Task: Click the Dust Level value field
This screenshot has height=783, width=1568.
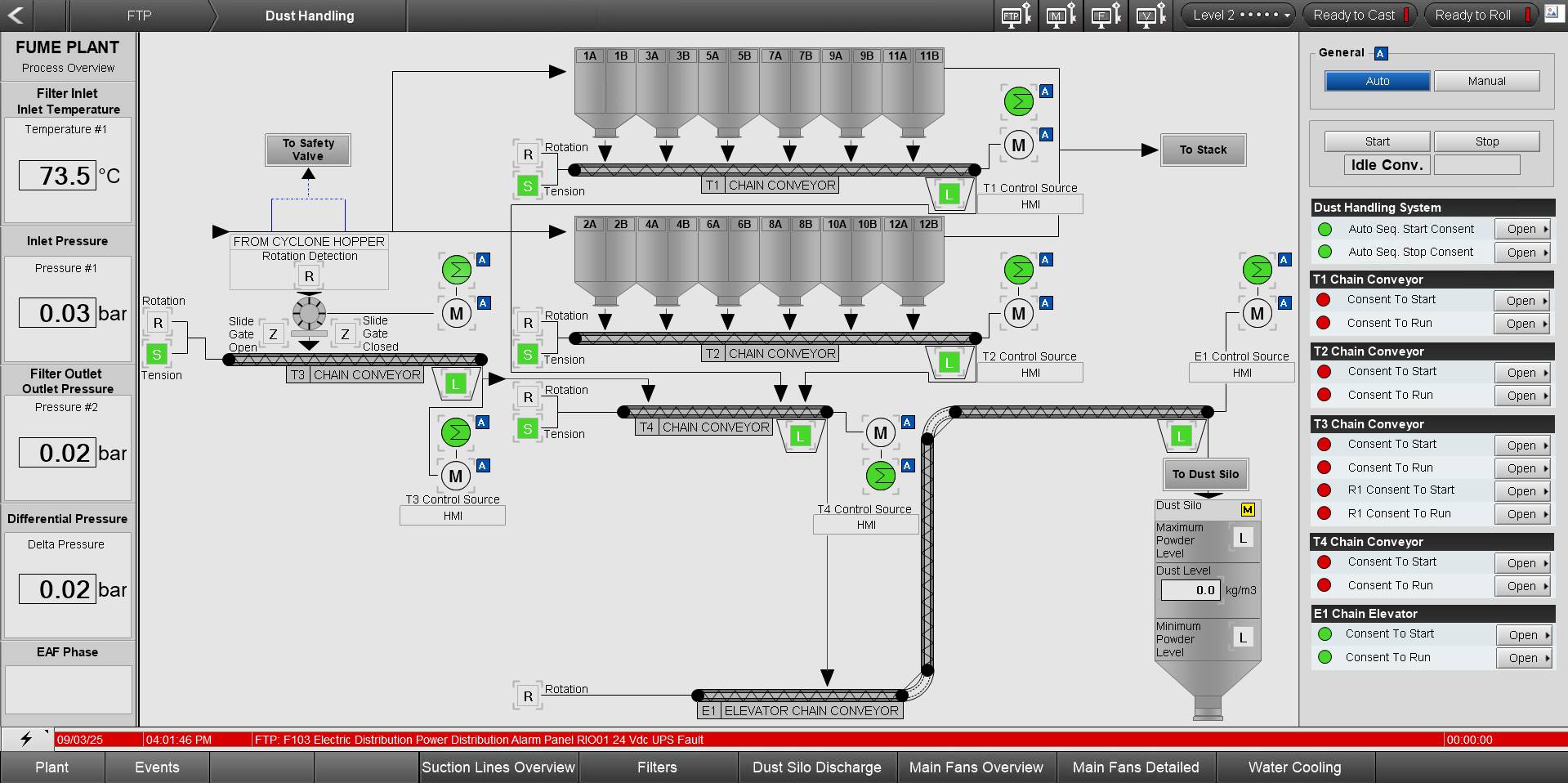Action: click(x=1190, y=590)
